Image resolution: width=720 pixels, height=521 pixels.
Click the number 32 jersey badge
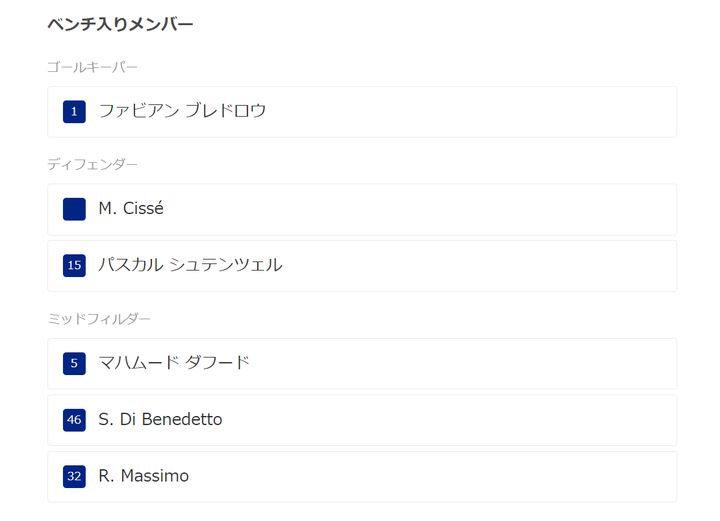[74, 476]
